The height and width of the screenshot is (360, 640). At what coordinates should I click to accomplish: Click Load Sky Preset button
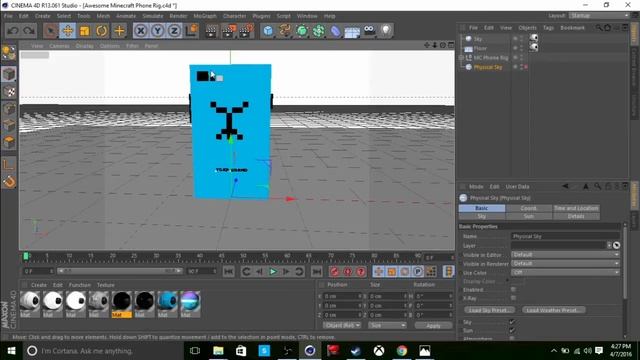pyautogui.click(x=489, y=310)
